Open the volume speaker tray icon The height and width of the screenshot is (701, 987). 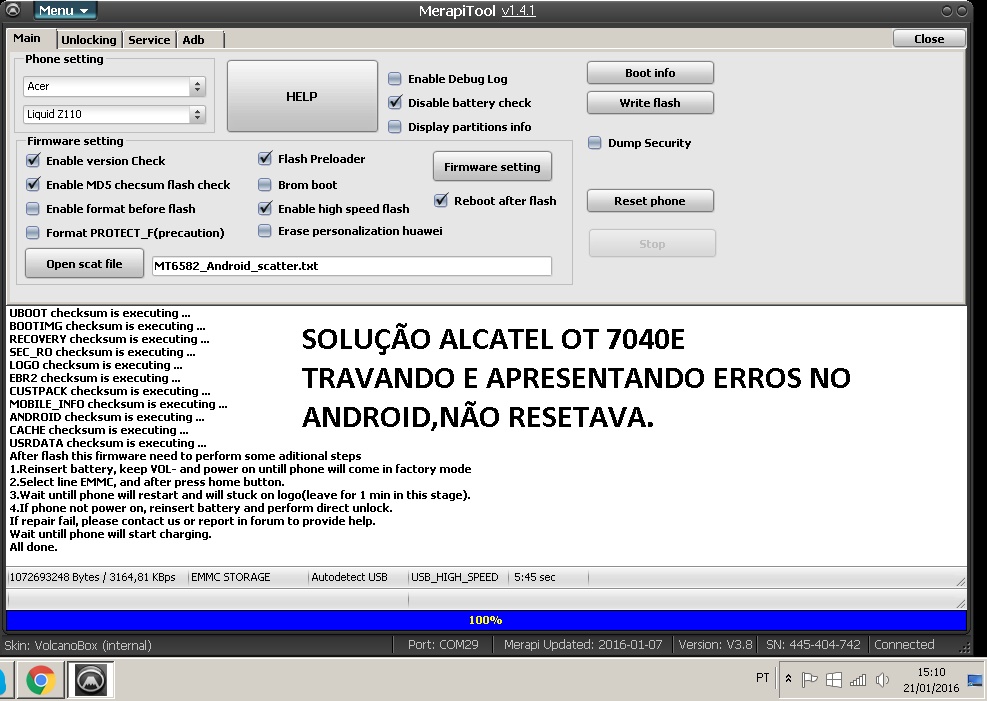[882, 680]
